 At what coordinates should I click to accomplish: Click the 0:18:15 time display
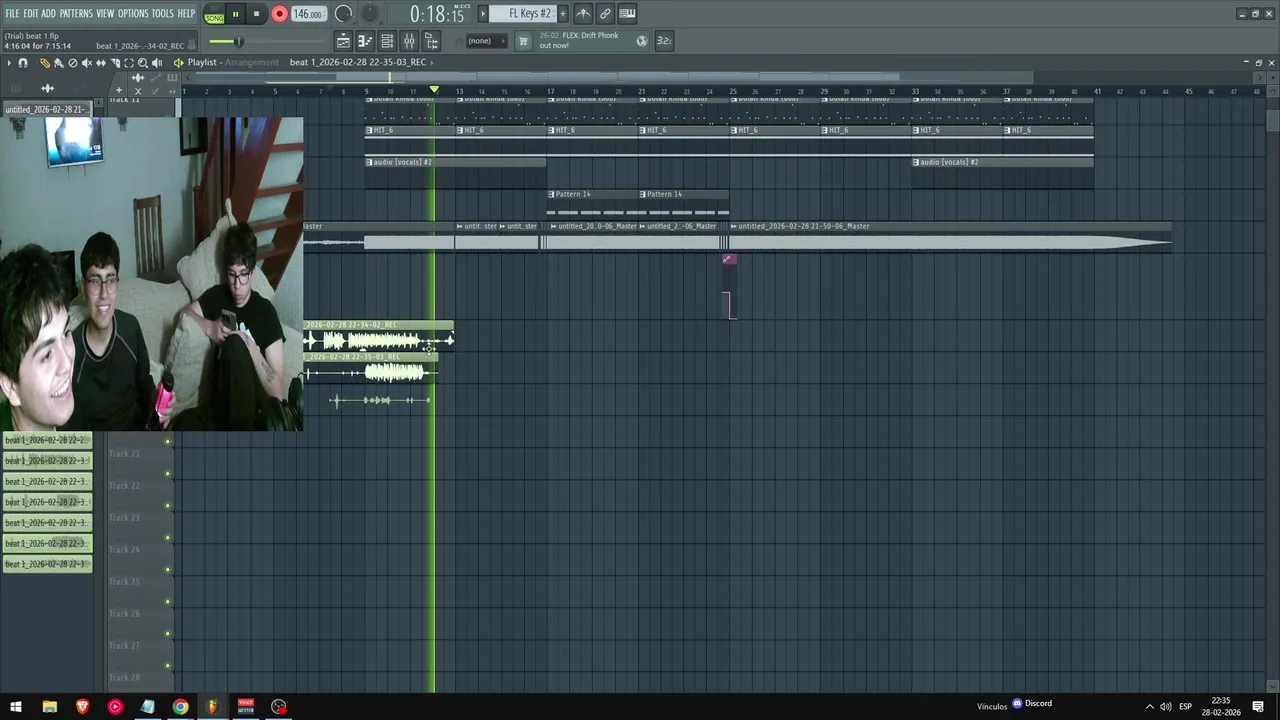click(437, 14)
